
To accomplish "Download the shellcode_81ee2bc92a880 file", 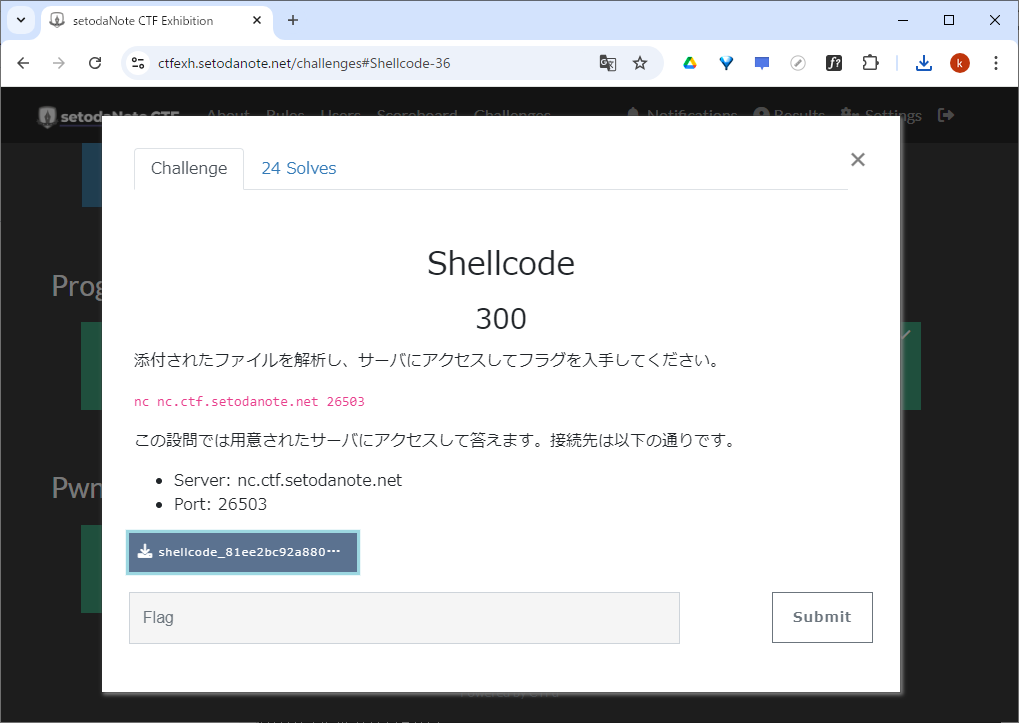I will point(243,552).
